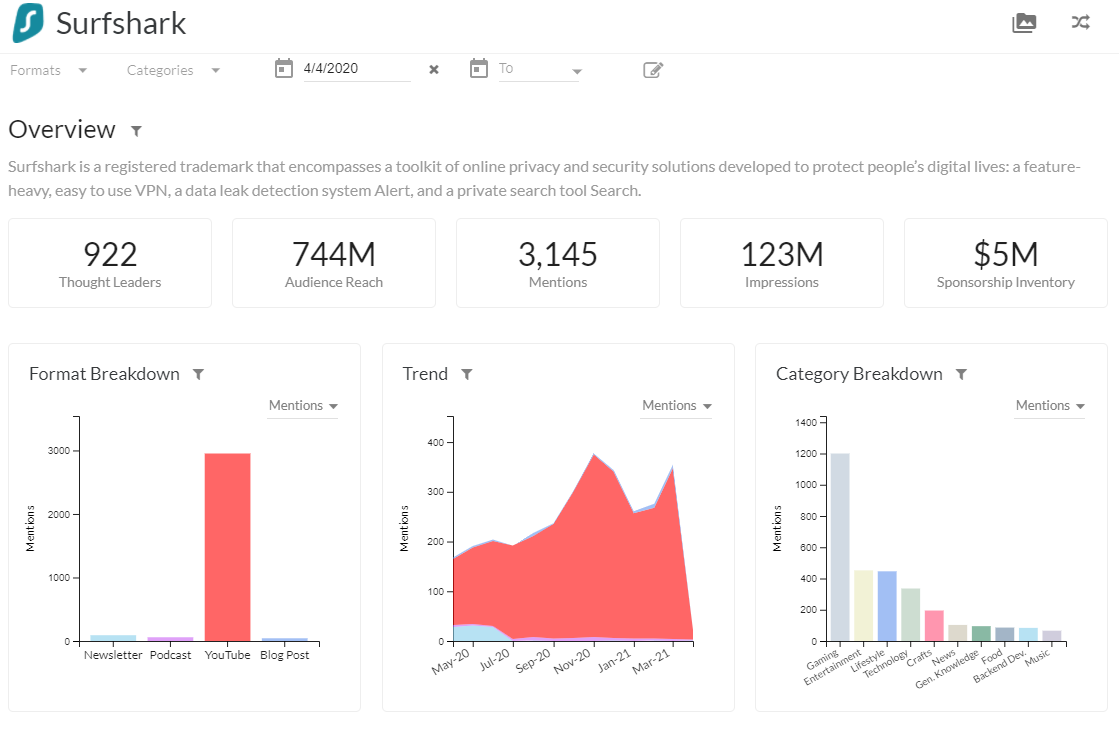Image resolution: width=1119 pixels, height=745 pixels.
Task: Click the blue Lifestyle category bar
Action: coord(887,607)
